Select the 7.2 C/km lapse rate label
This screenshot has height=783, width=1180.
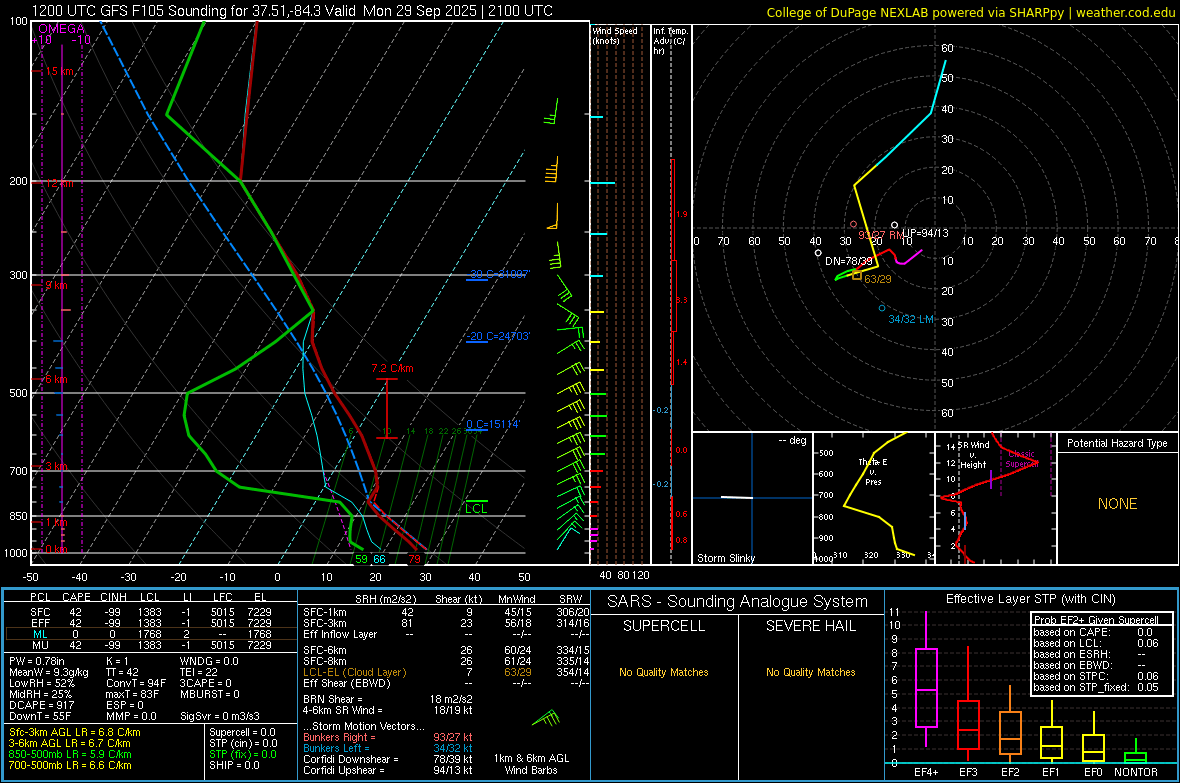click(392, 368)
